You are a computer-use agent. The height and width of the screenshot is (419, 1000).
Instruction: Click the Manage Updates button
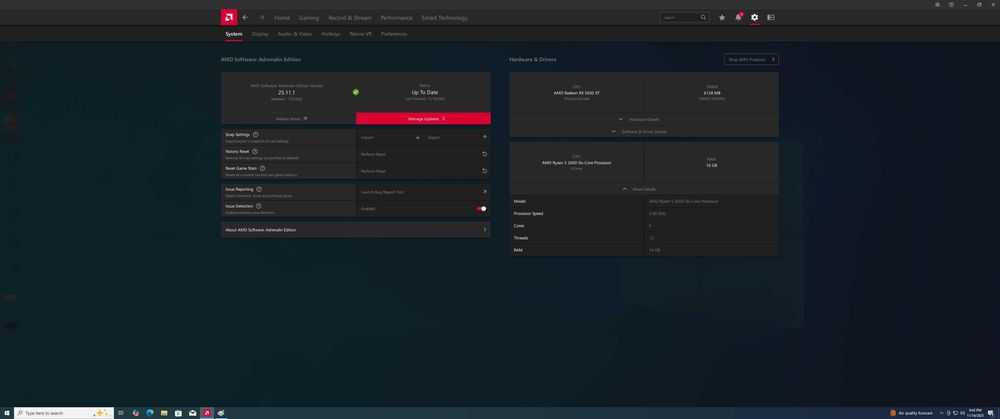(423, 119)
